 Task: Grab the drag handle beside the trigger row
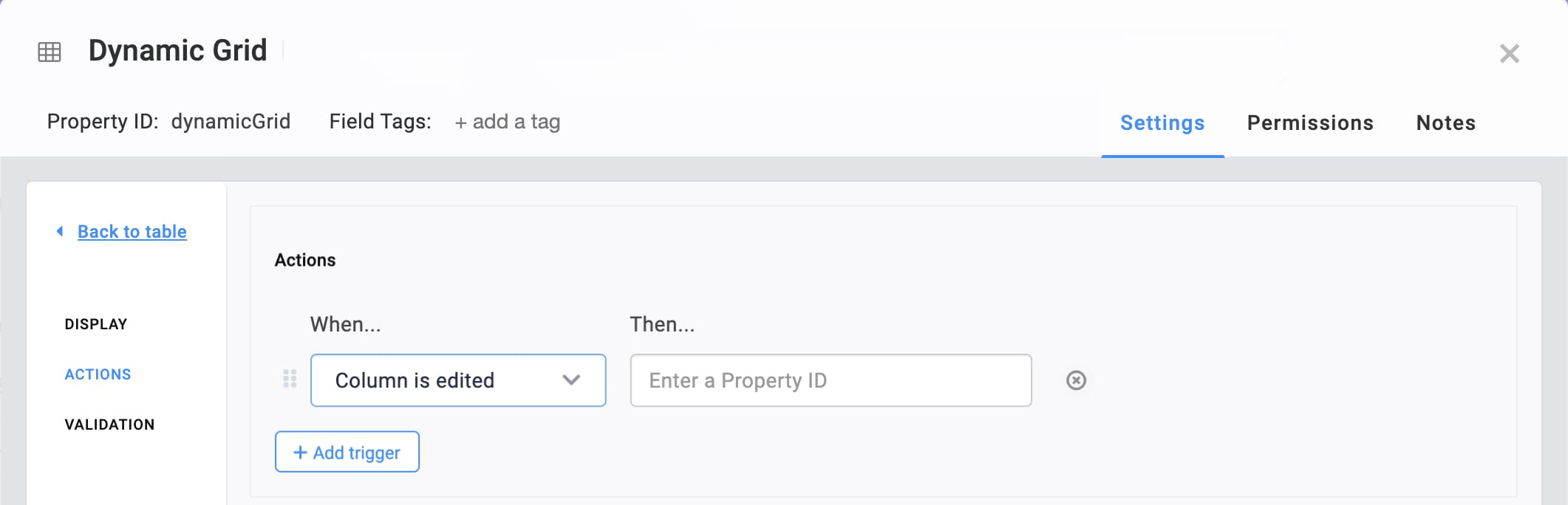pyautogui.click(x=290, y=379)
